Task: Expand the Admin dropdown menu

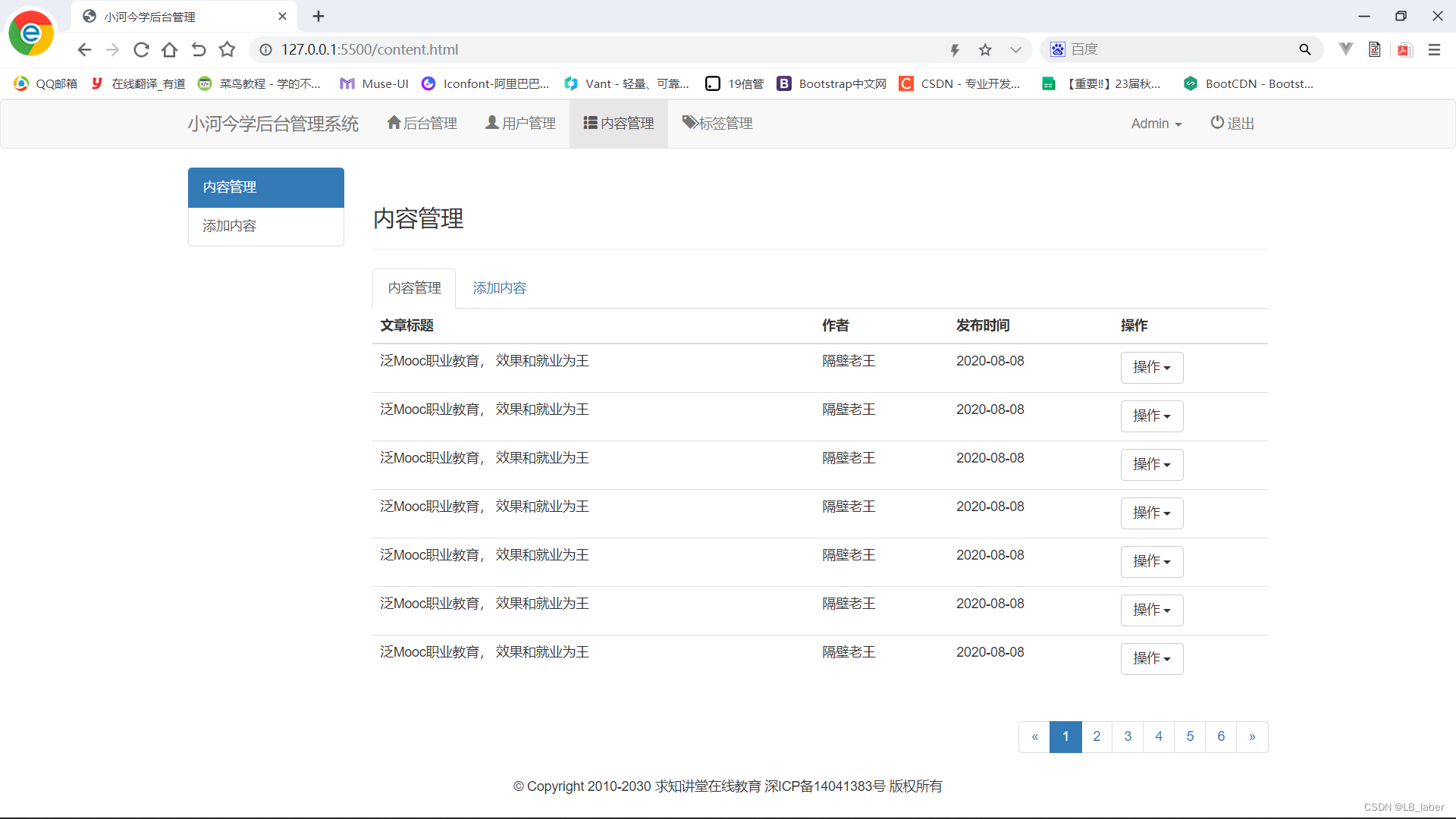Action: (1156, 124)
